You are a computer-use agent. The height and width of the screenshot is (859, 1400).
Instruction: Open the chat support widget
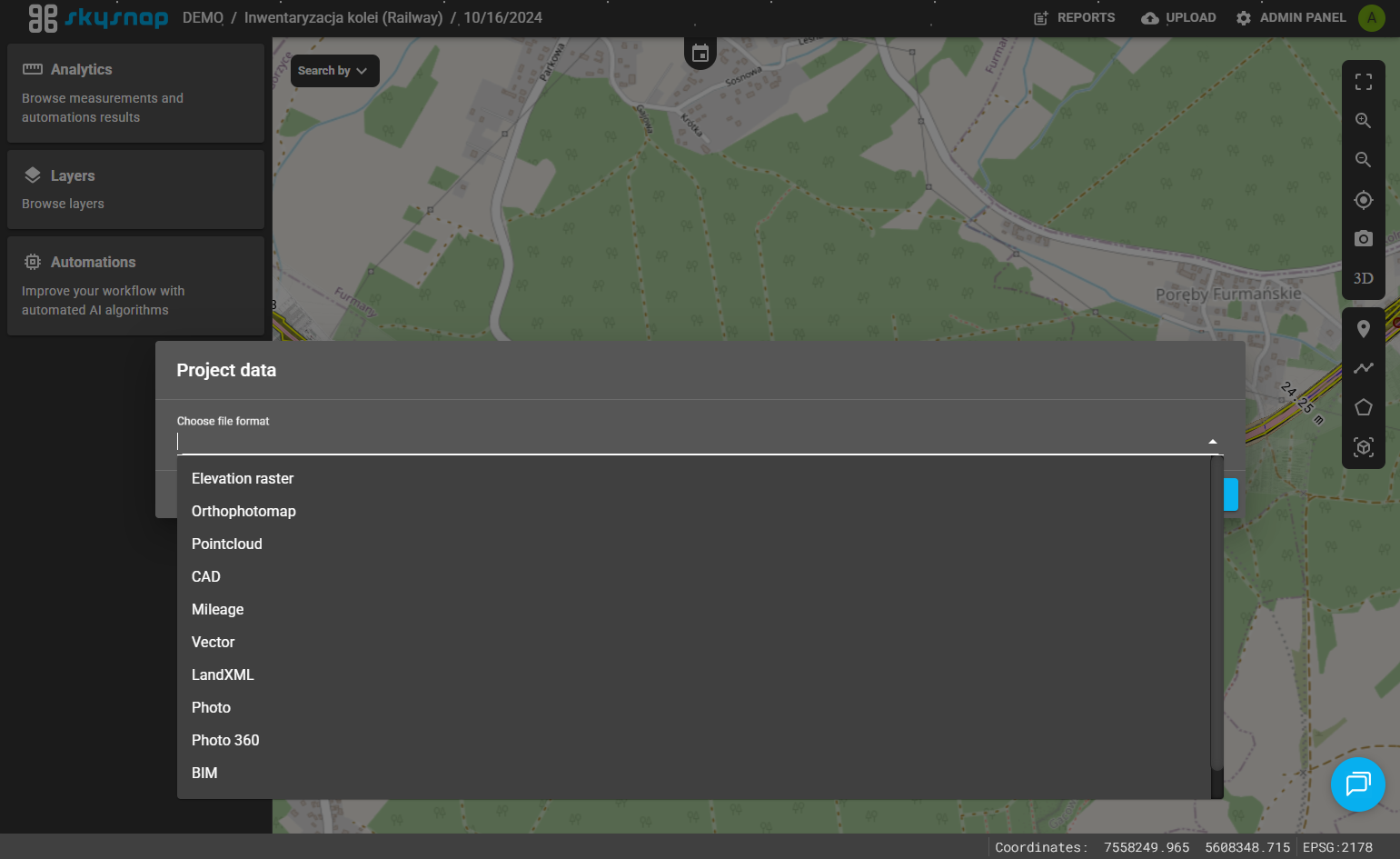1358,784
